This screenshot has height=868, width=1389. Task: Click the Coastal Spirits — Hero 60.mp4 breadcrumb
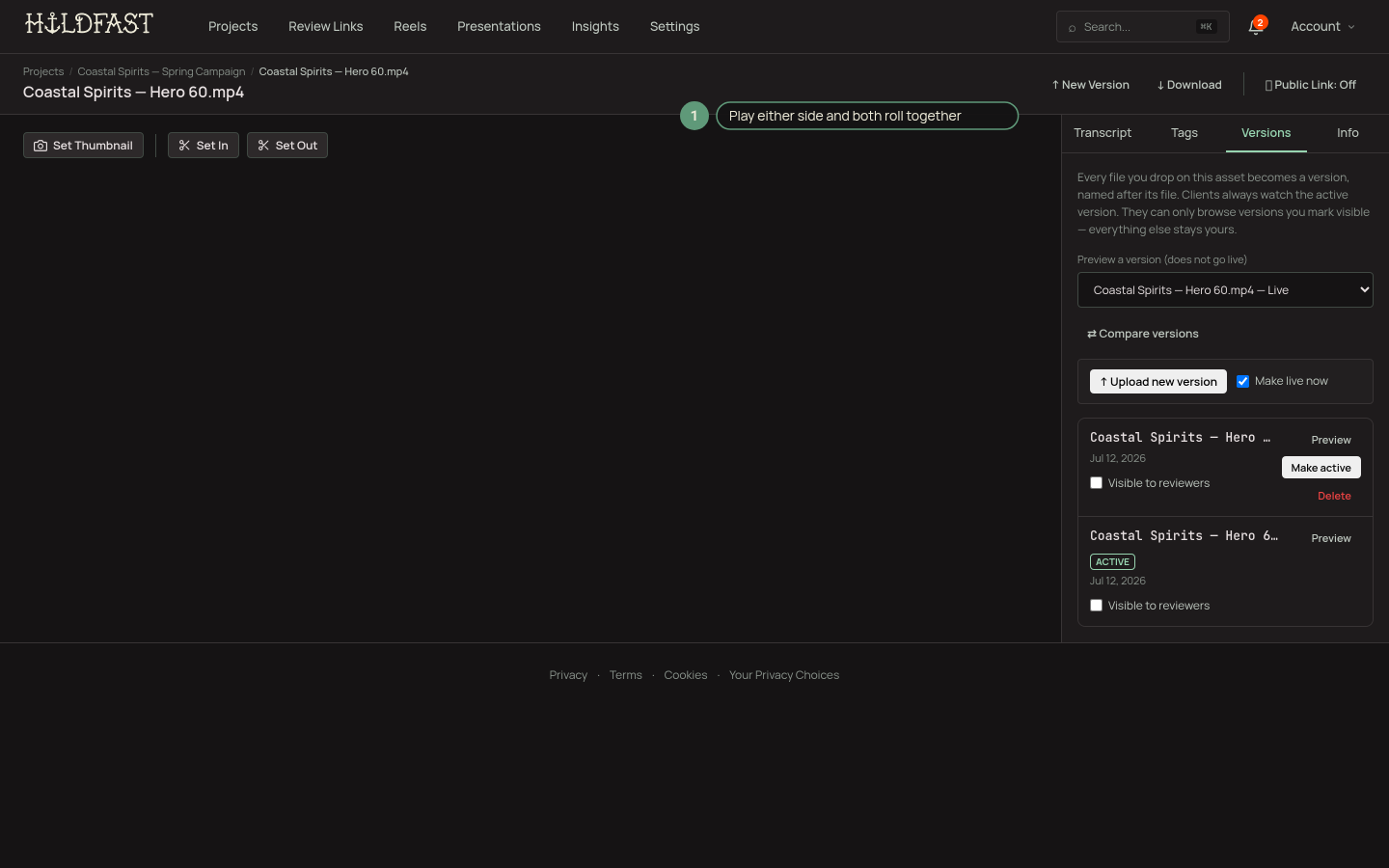[334, 71]
